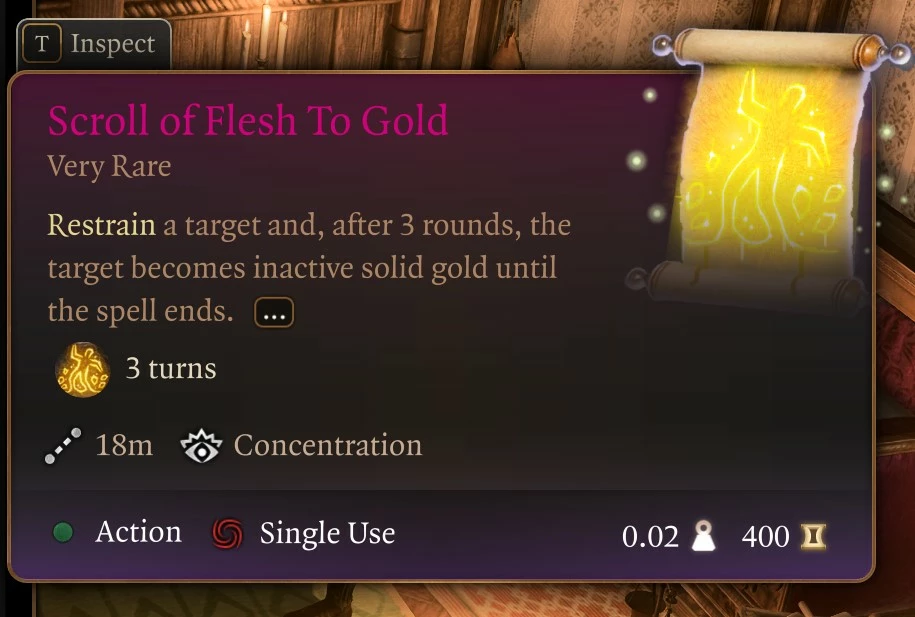This screenshot has width=915, height=617.
Task: Click the Action cost label
Action: [x=138, y=532]
